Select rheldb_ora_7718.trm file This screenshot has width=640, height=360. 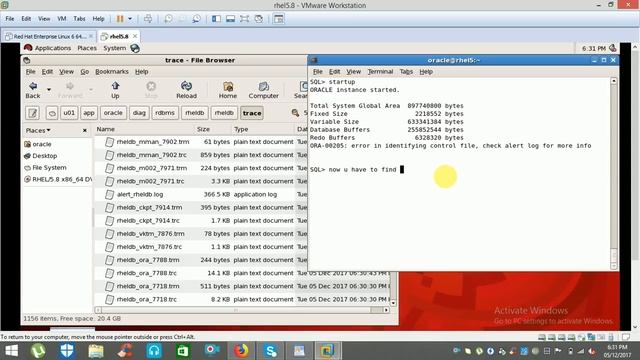pos(148,286)
